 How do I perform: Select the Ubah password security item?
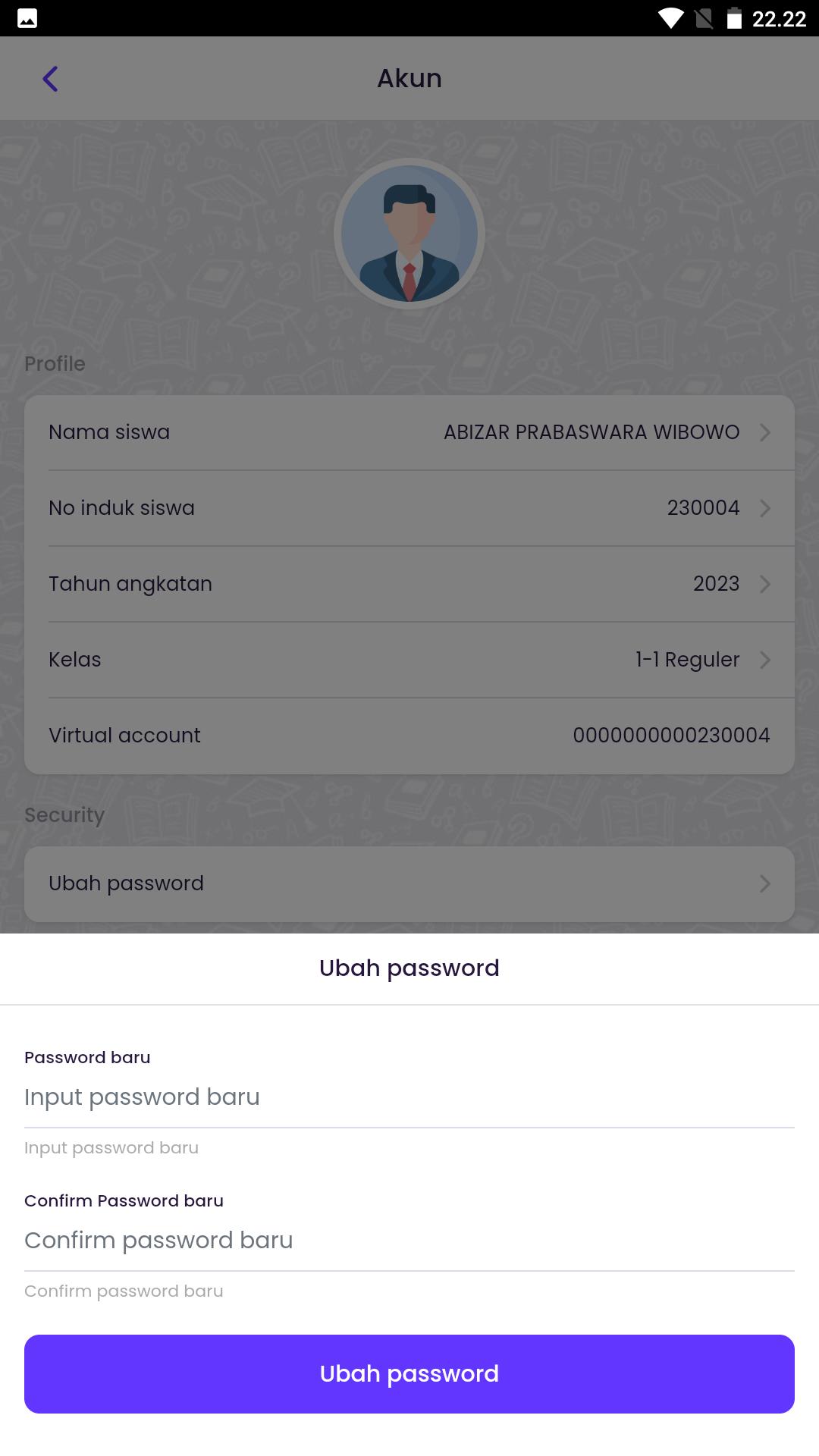point(409,883)
